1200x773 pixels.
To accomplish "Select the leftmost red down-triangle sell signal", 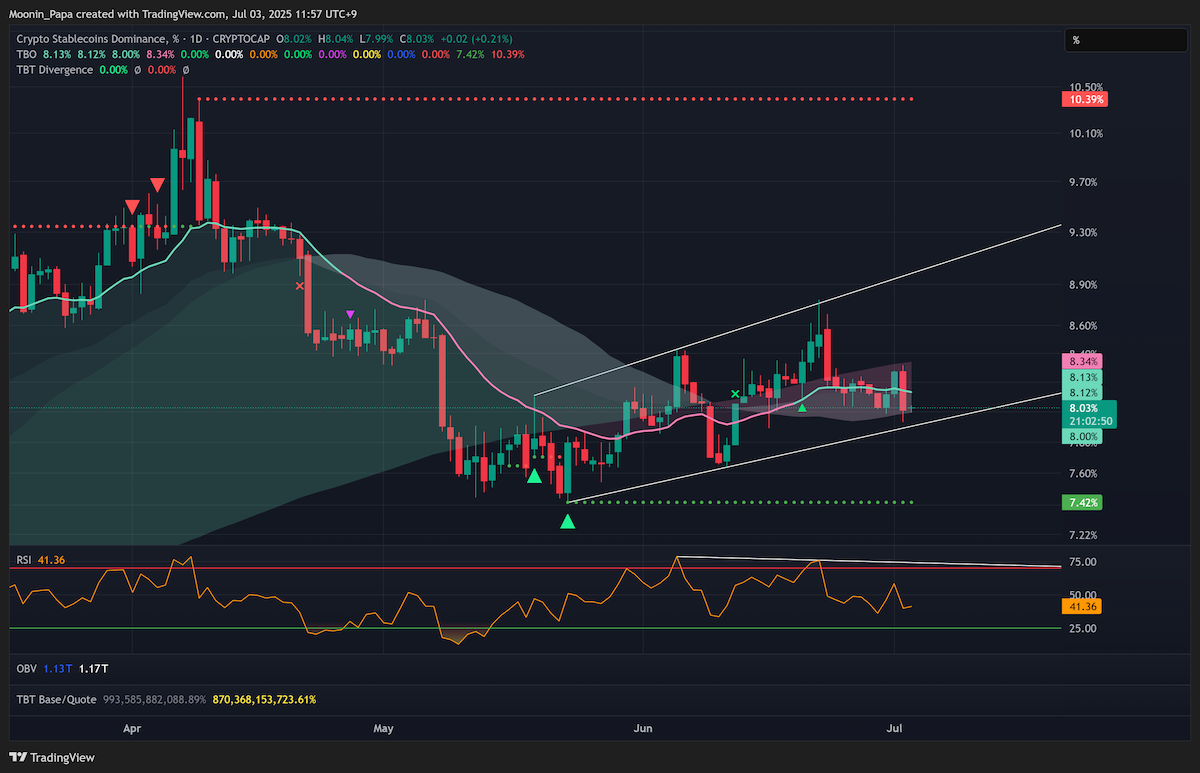I will pyautogui.click(x=132, y=206).
